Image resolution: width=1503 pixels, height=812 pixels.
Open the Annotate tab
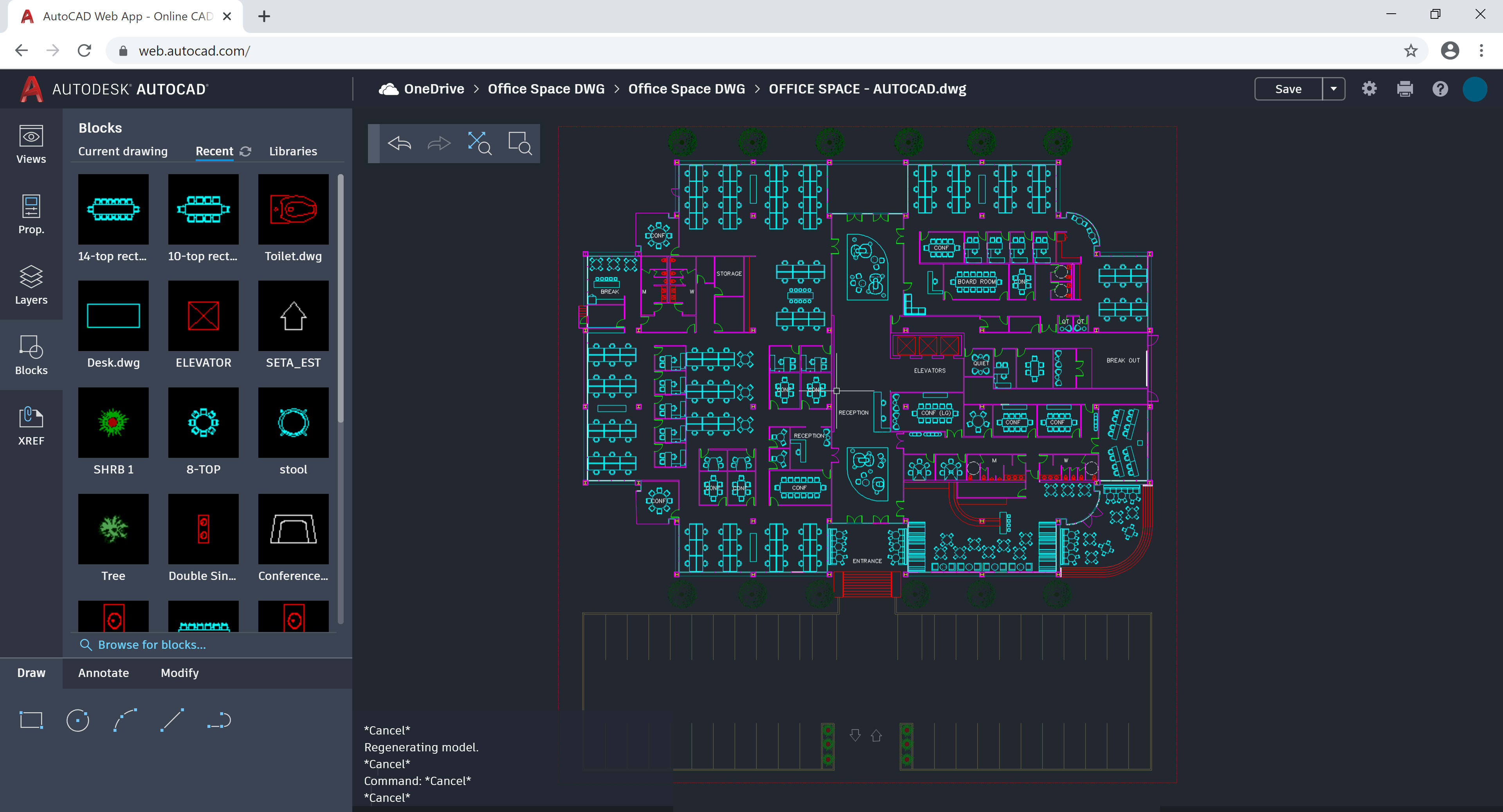(x=103, y=673)
